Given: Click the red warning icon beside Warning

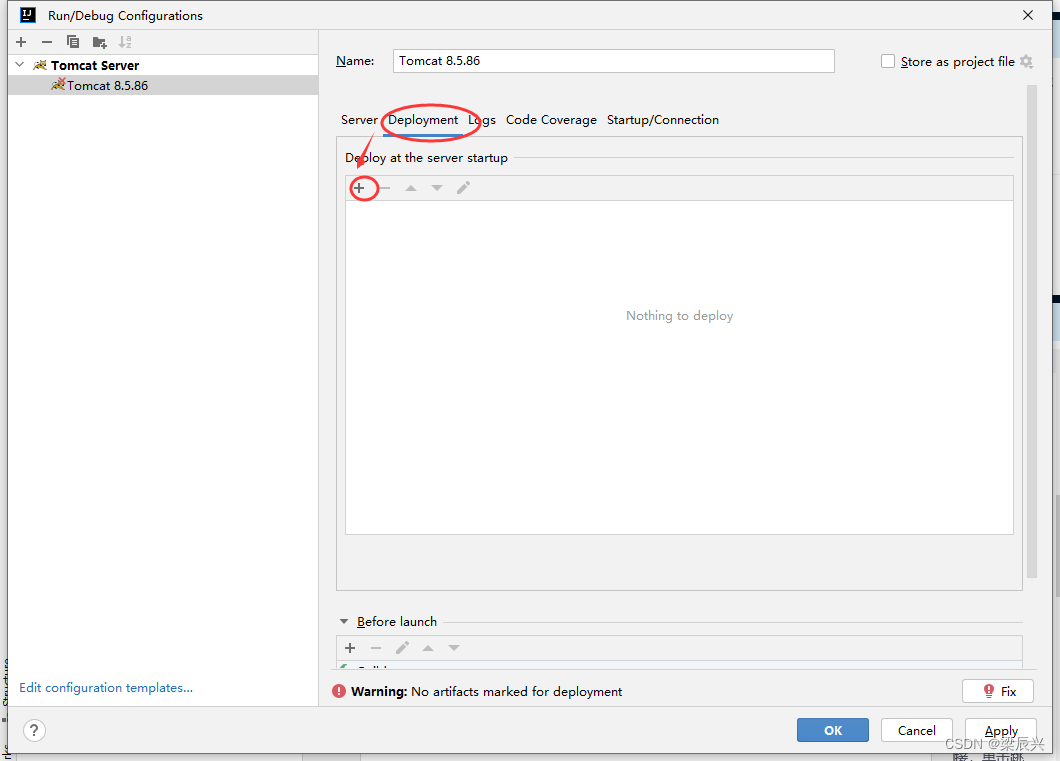Looking at the screenshot, I should [339, 691].
